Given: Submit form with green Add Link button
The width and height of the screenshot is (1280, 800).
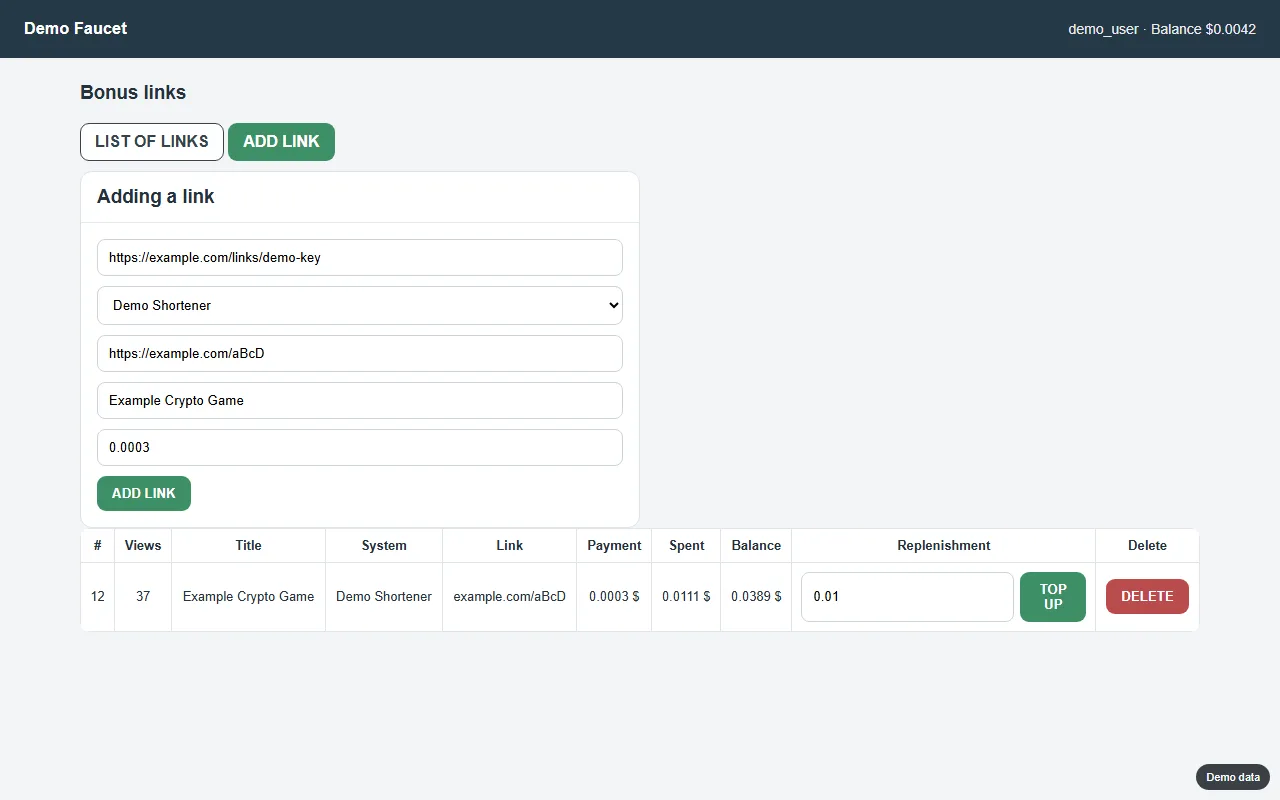Looking at the screenshot, I should coord(144,493).
